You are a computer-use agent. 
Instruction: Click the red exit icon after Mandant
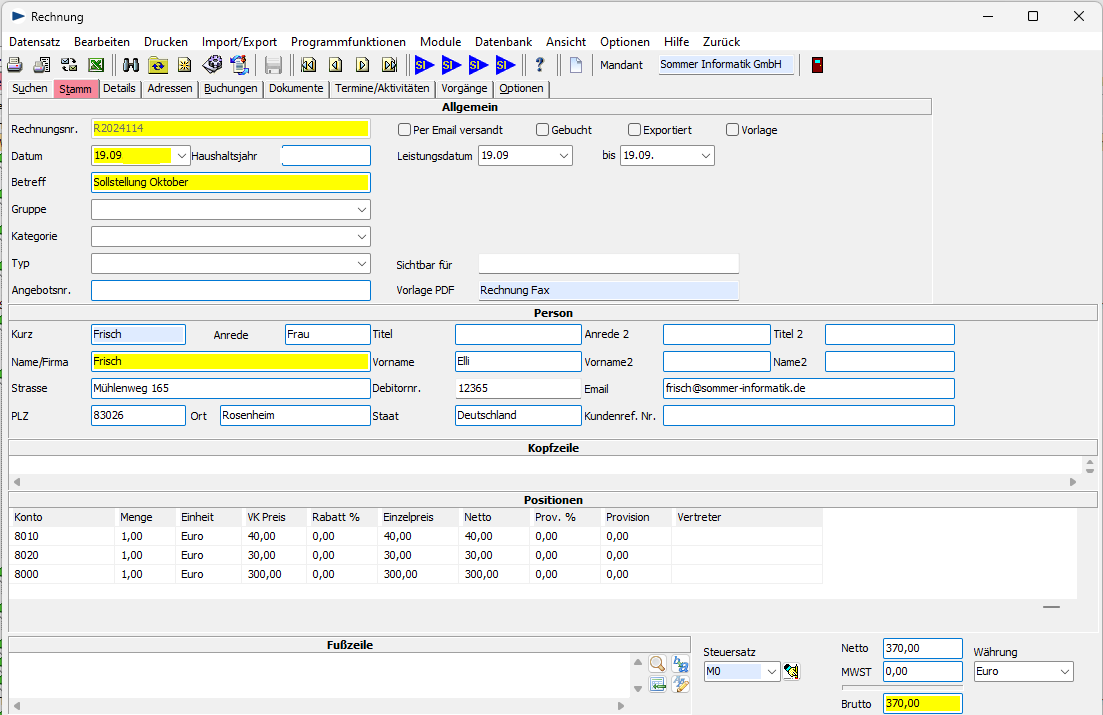click(x=817, y=65)
